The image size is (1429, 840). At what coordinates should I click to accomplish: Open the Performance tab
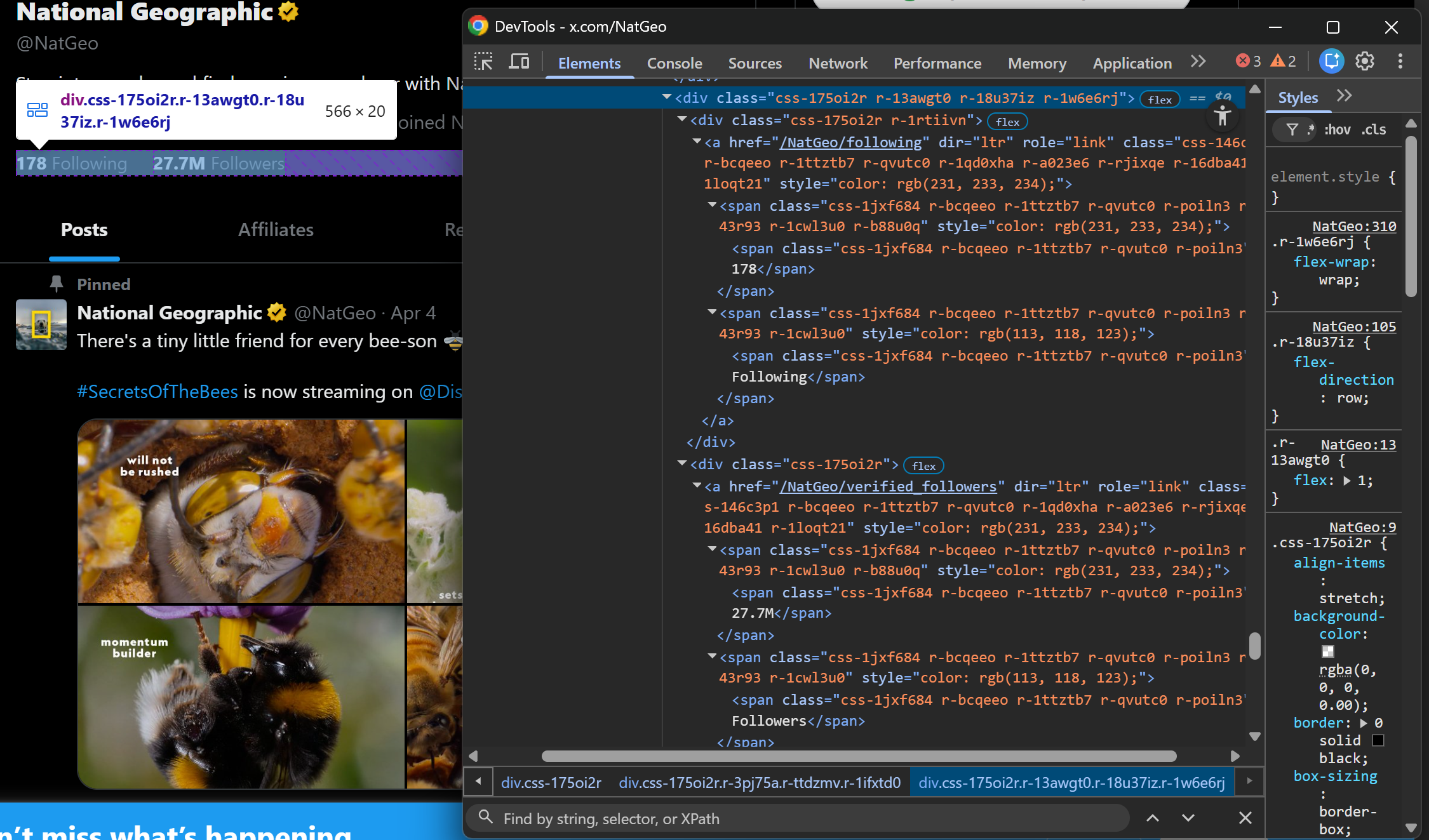coord(937,63)
